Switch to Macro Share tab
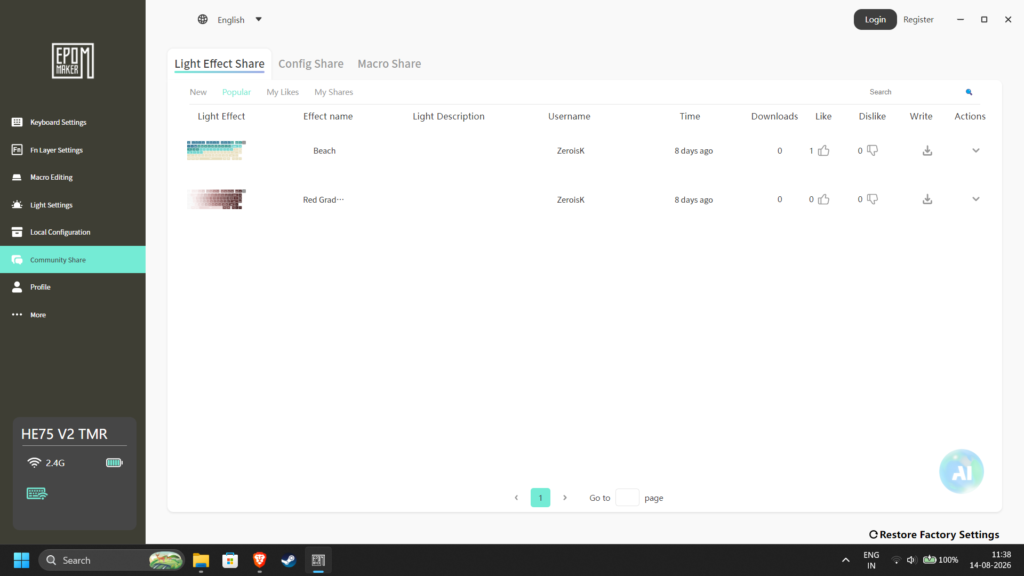 point(389,63)
